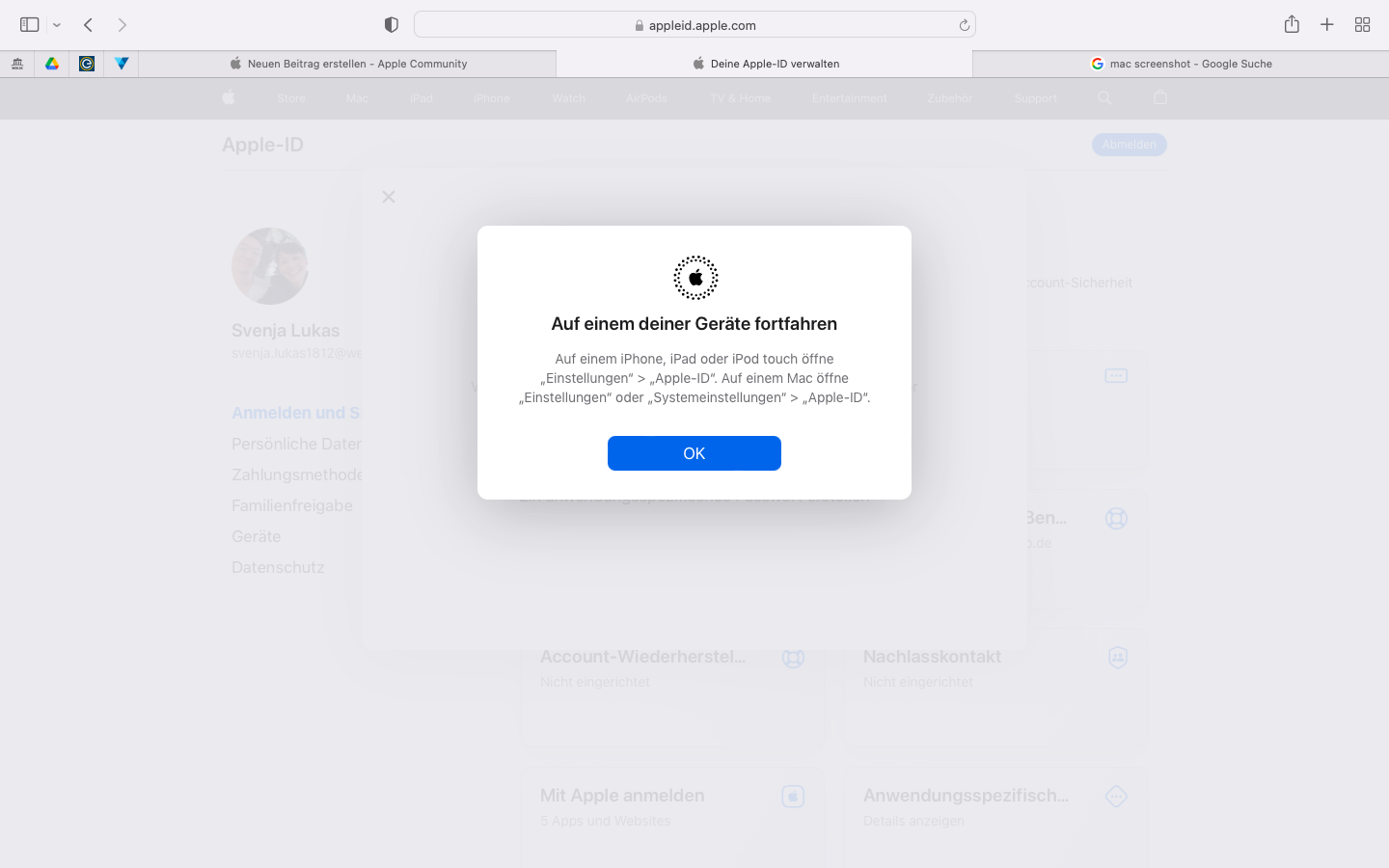Open the privacy report shield icon
The height and width of the screenshot is (868, 1389).
[x=391, y=25]
